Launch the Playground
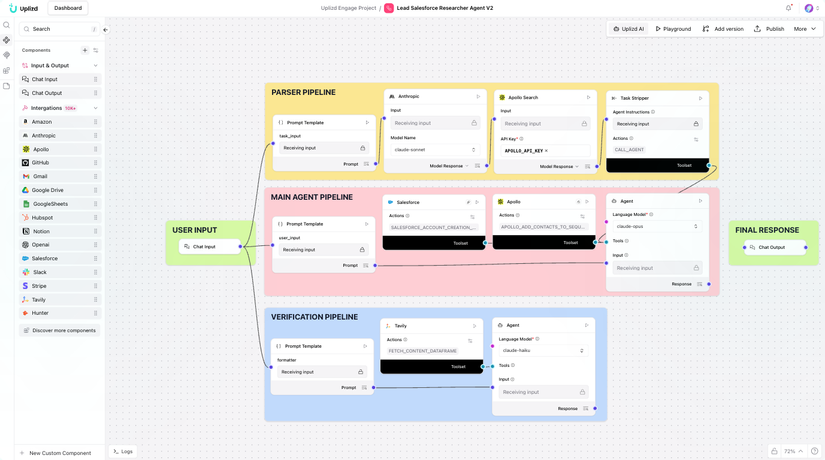 pyautogui.click(x=673, y=29)
